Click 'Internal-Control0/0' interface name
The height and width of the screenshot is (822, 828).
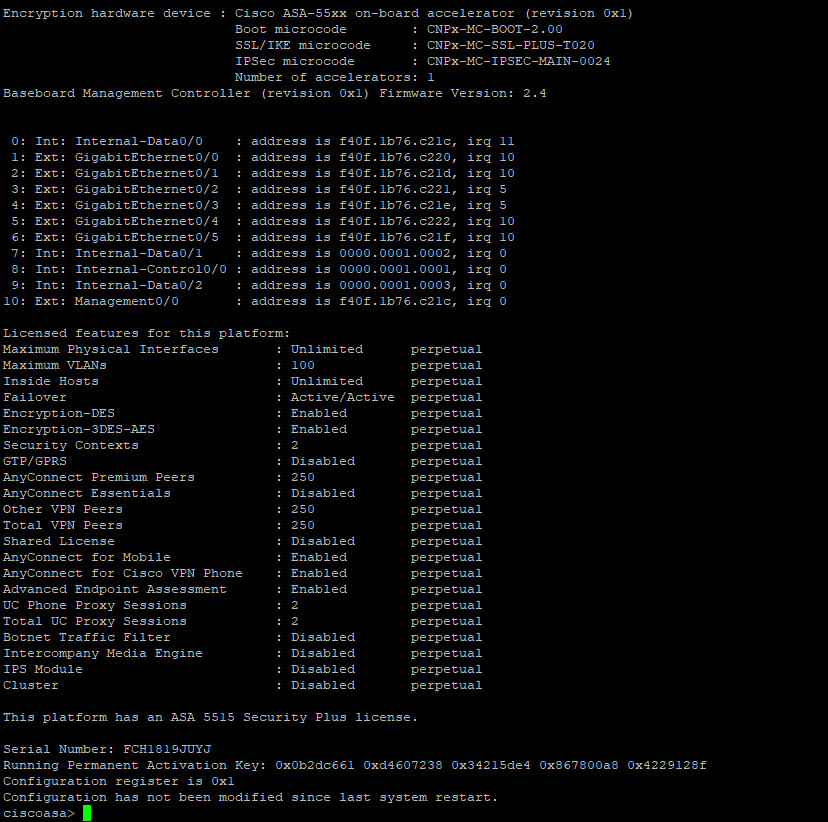click(x=151, y=269)
